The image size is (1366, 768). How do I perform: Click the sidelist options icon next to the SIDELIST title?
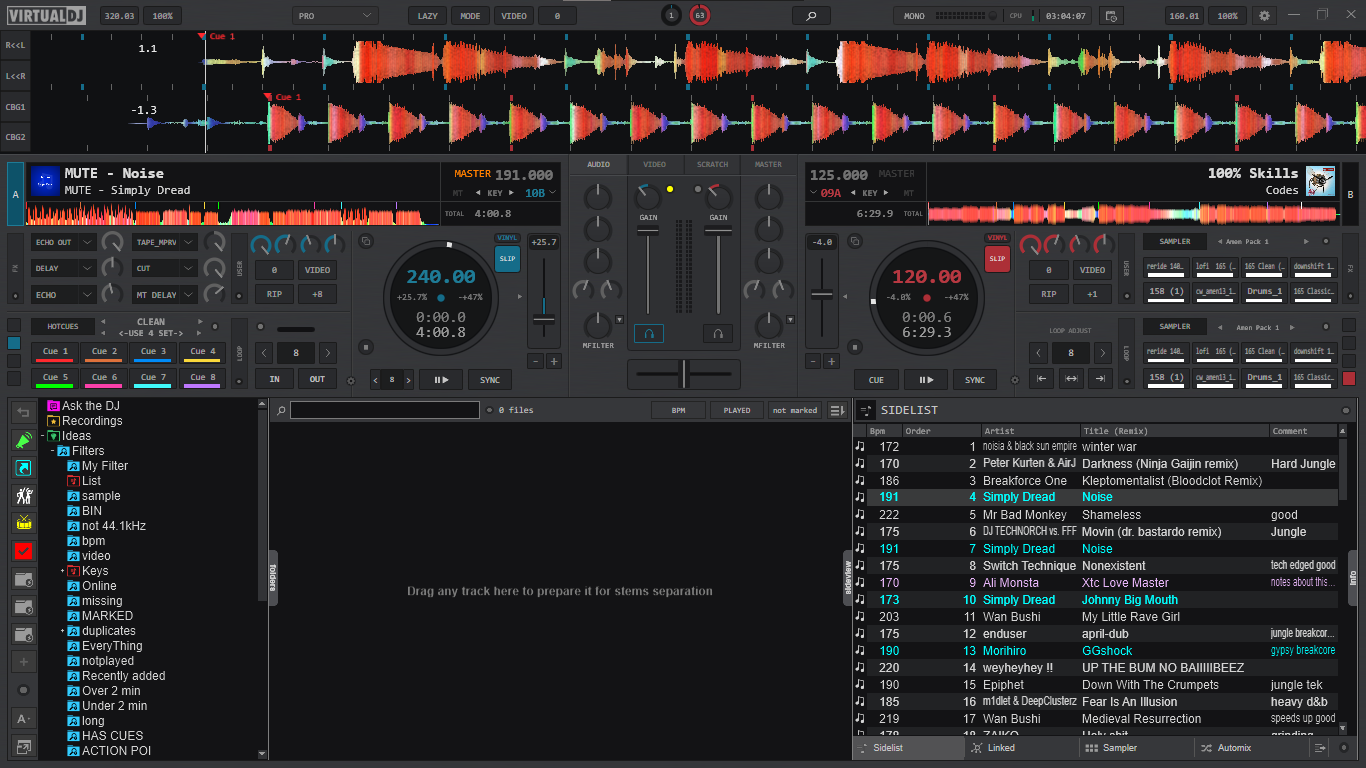(x=866, y=410)
